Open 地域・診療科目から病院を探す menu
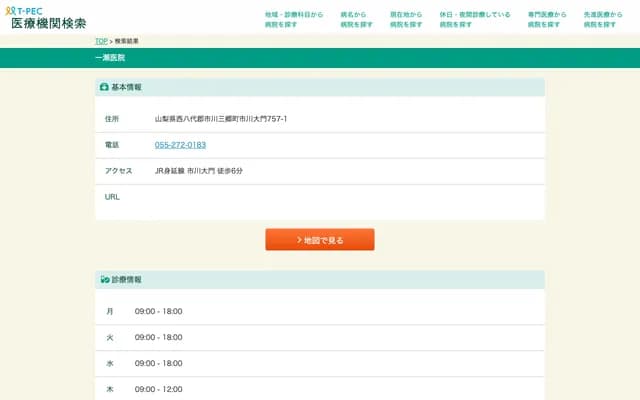The height and width of the screenshot is (400, 640). (294, 19)
